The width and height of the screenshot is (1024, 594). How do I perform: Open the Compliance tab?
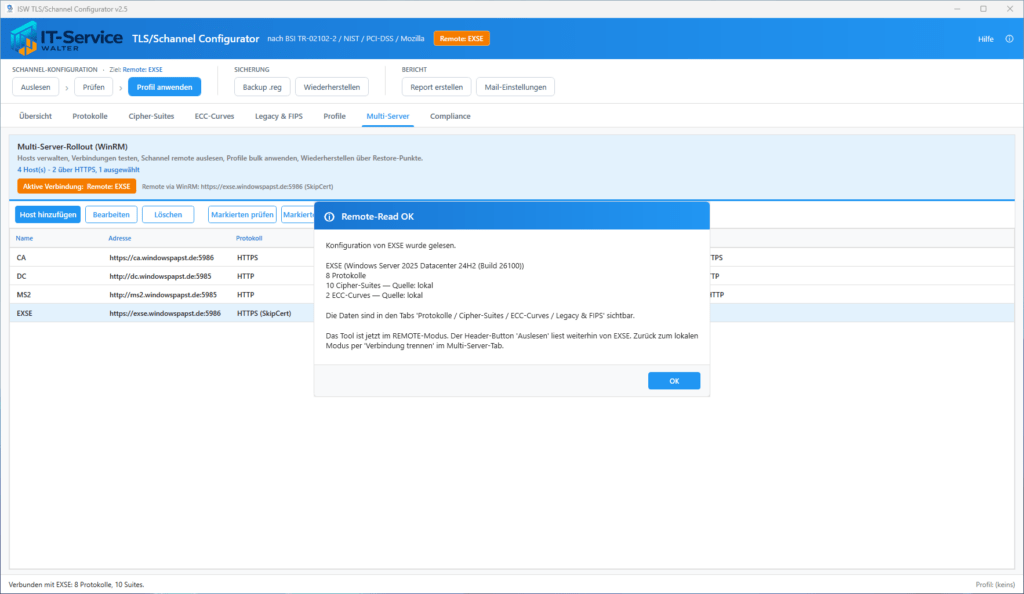(450, 116)
